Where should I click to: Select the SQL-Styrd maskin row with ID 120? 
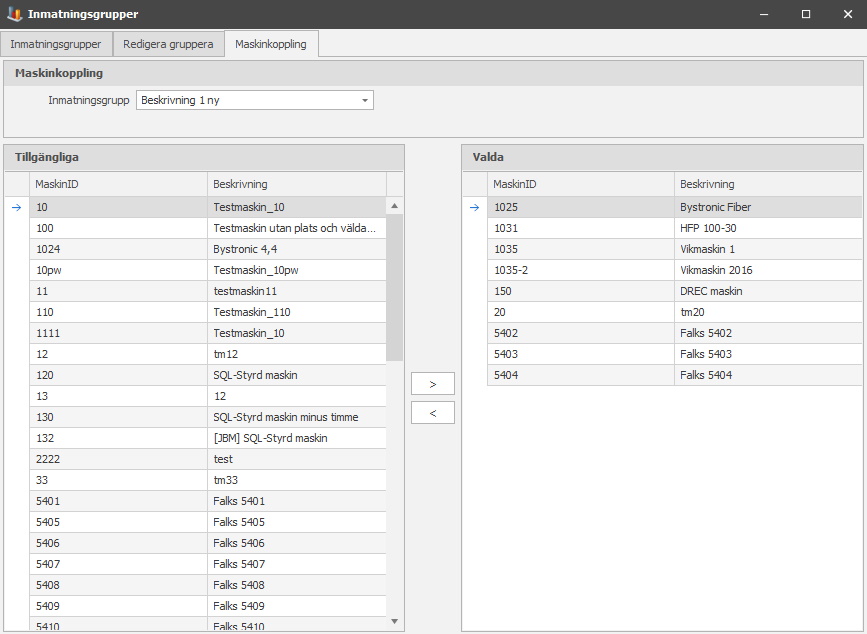[208, 375]
